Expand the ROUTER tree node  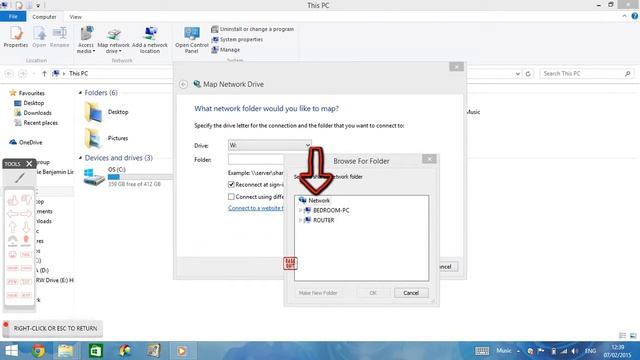pyautogui.click(x=300, y=220)
